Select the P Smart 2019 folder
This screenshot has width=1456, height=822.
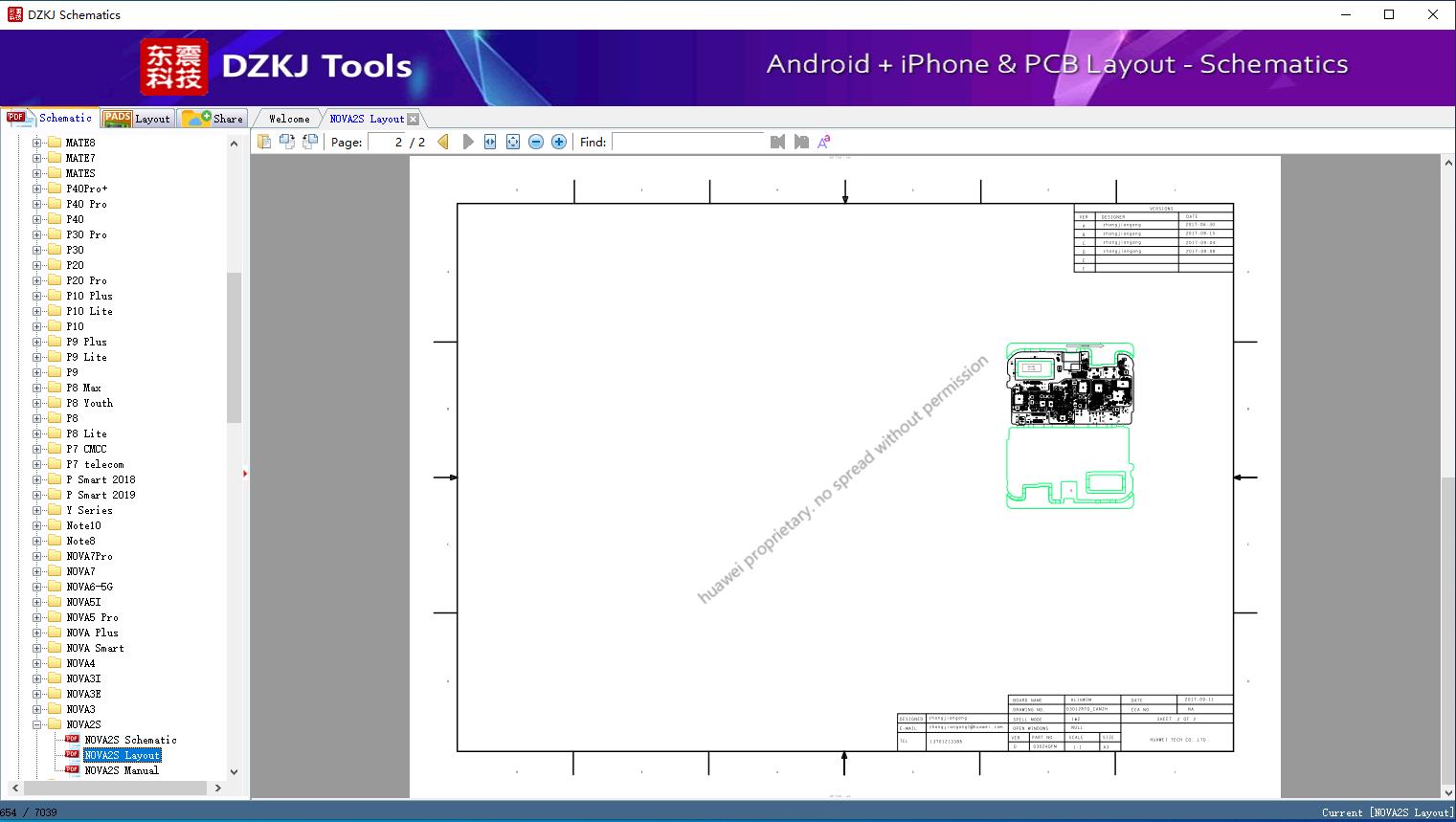(x=101, y=495)
